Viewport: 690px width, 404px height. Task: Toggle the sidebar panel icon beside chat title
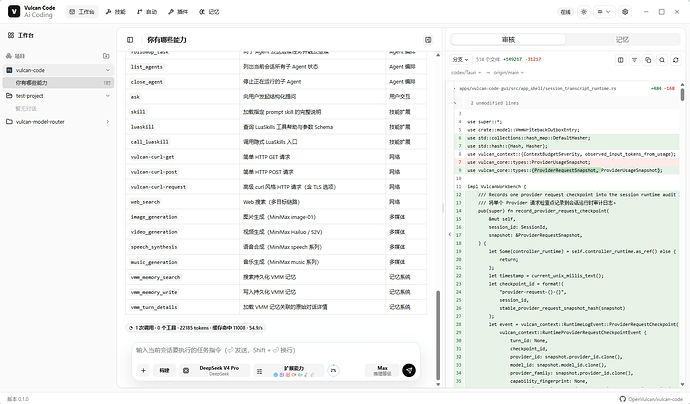coord(130,40)
